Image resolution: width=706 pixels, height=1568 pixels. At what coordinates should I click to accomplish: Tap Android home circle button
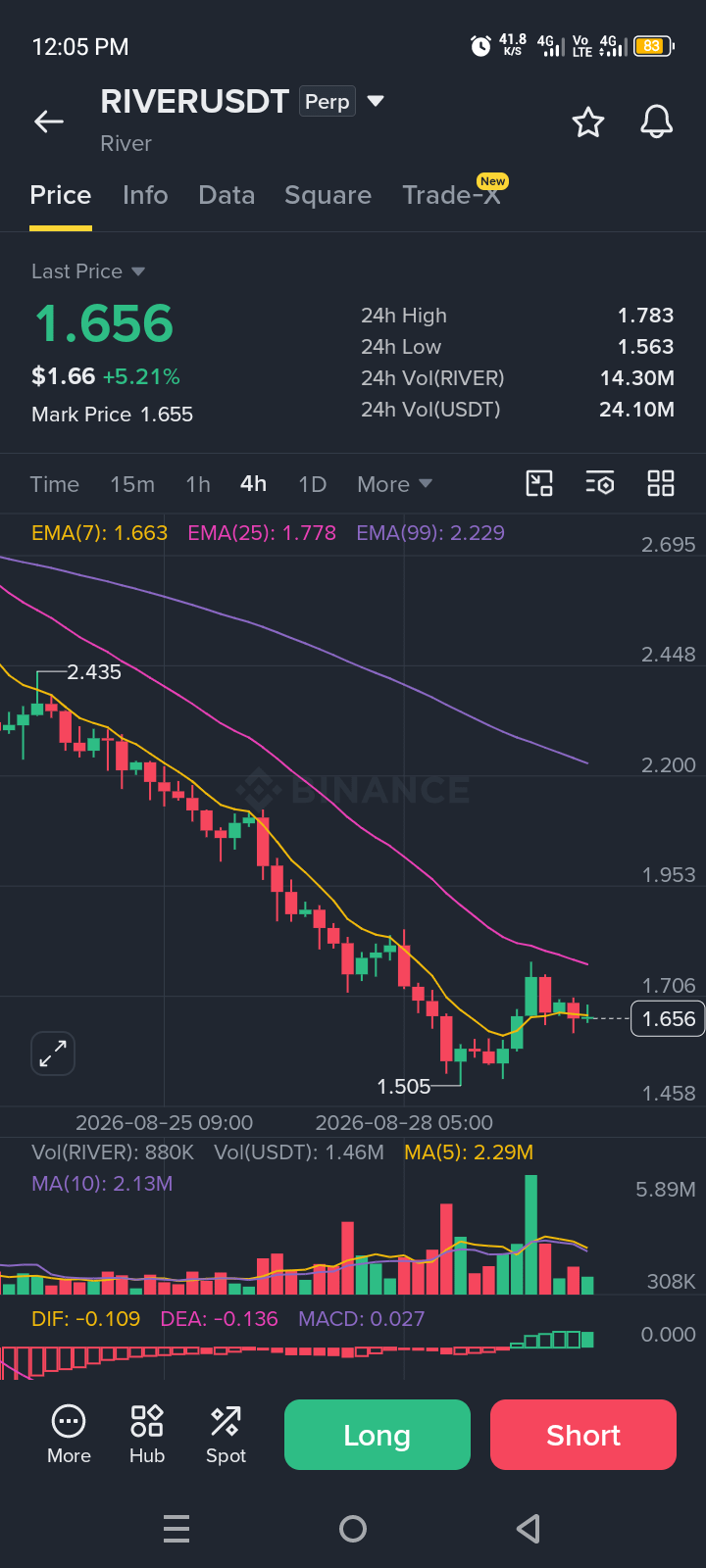(353, 1529)
